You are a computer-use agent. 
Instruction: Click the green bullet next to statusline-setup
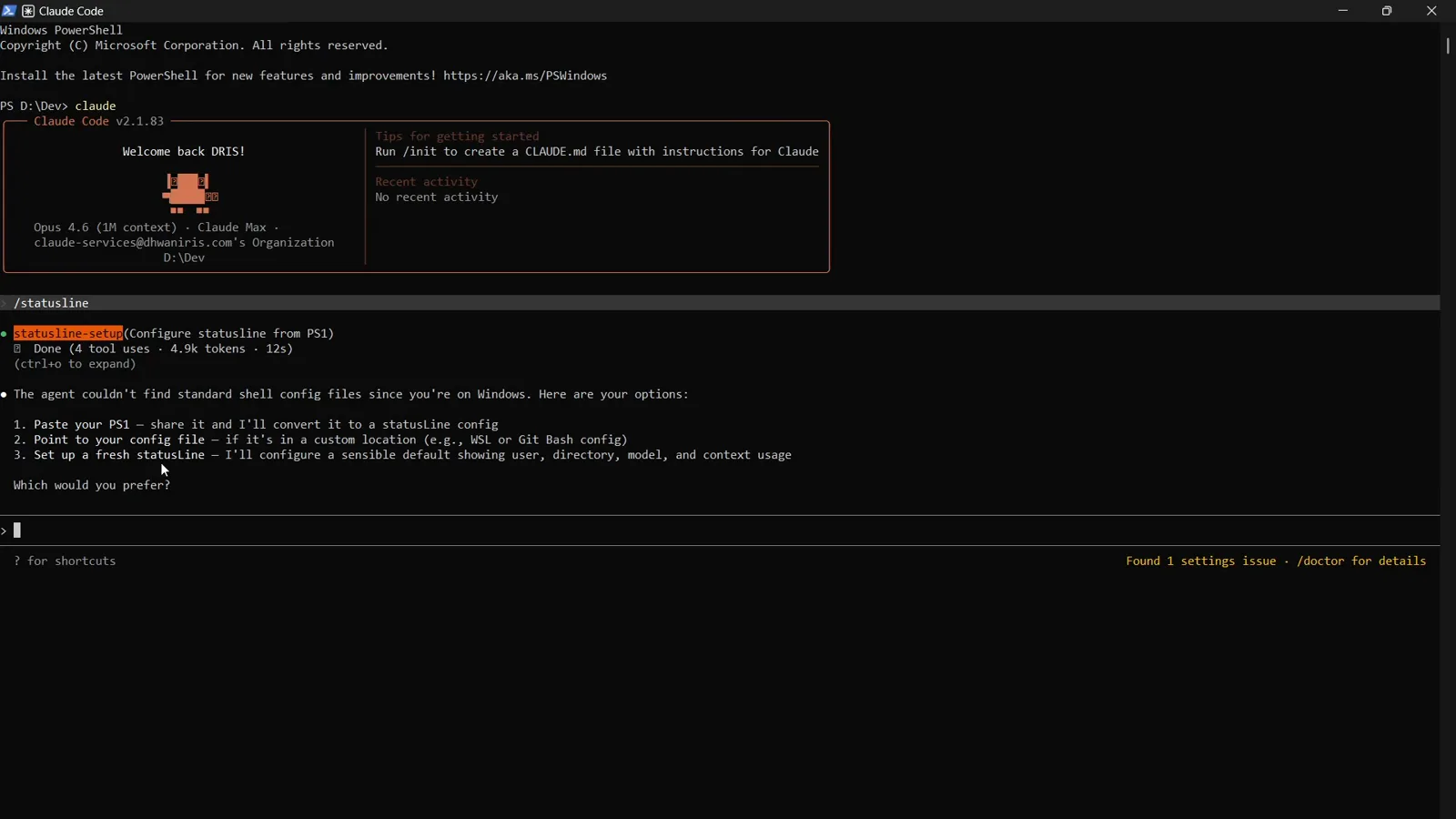[5, 334]
